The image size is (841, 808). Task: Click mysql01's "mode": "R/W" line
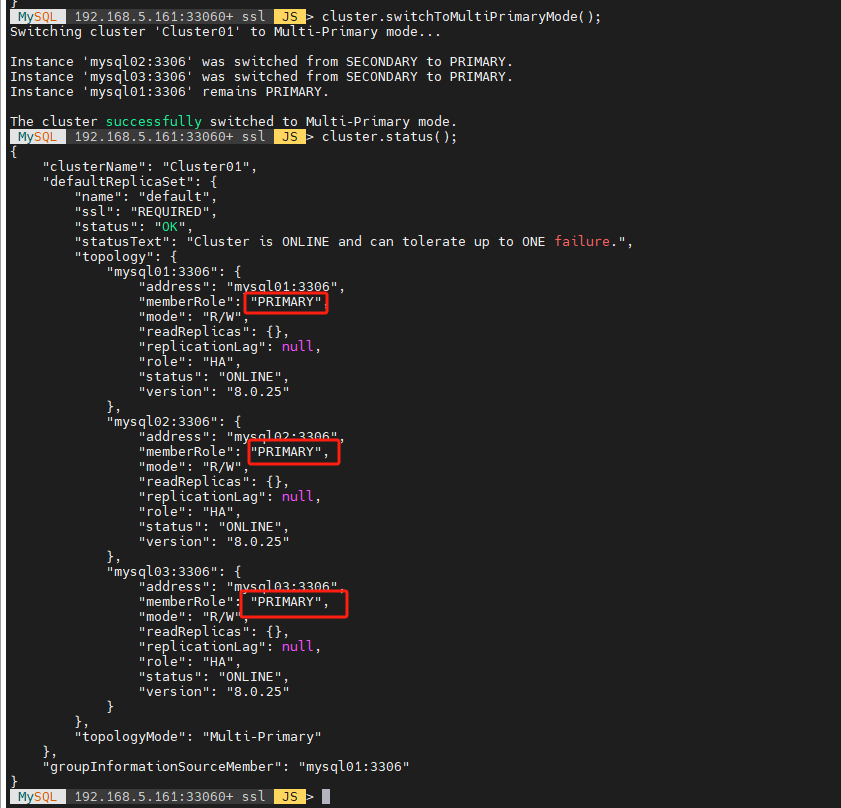194,317
